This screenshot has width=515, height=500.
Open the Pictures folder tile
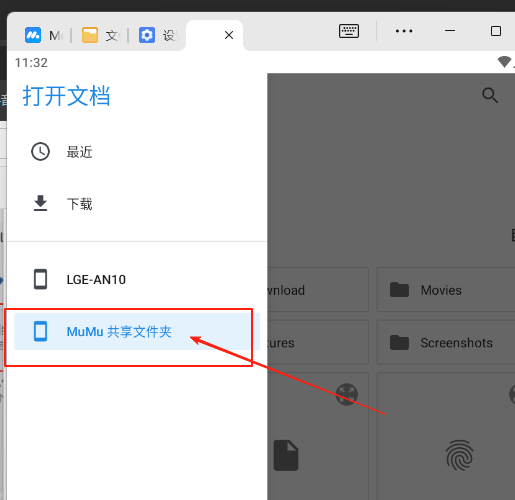318,342
